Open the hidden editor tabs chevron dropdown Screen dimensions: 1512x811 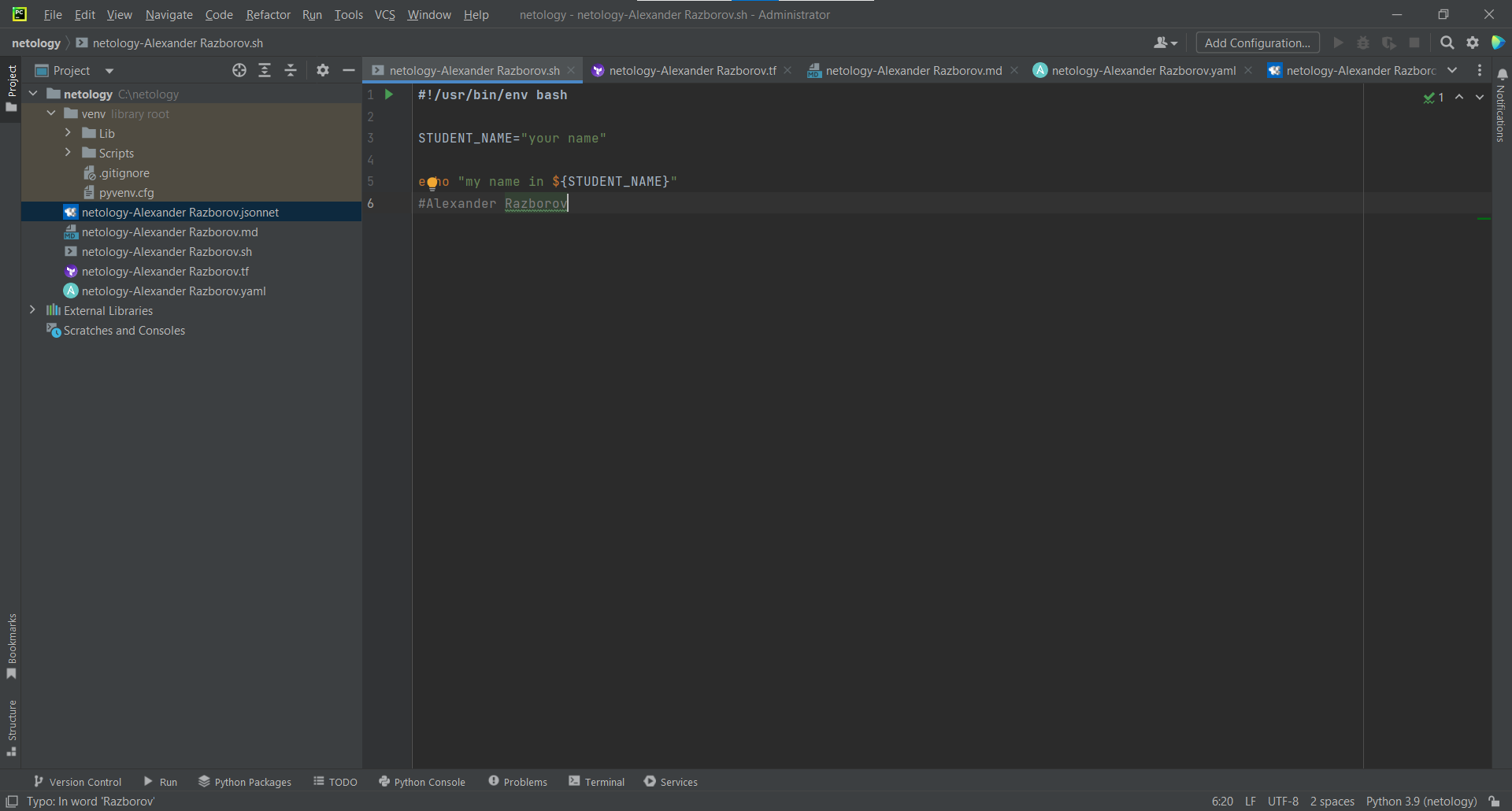(x=1453, y=70)
